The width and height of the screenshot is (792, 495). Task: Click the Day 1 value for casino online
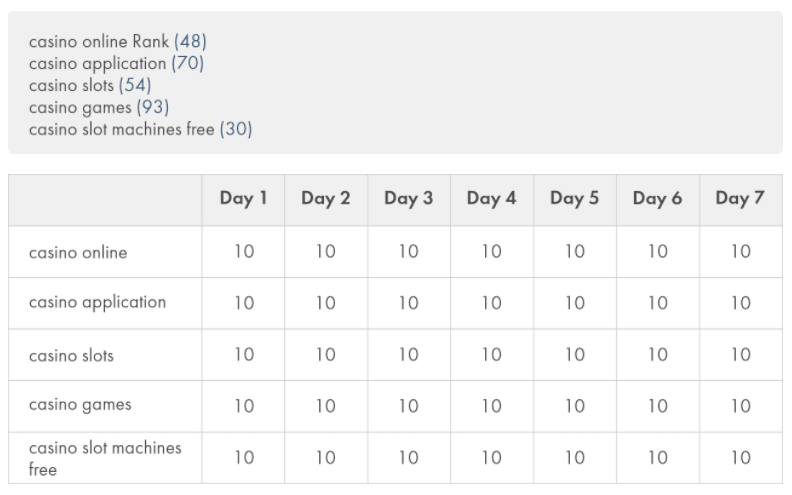pos(244,252)
